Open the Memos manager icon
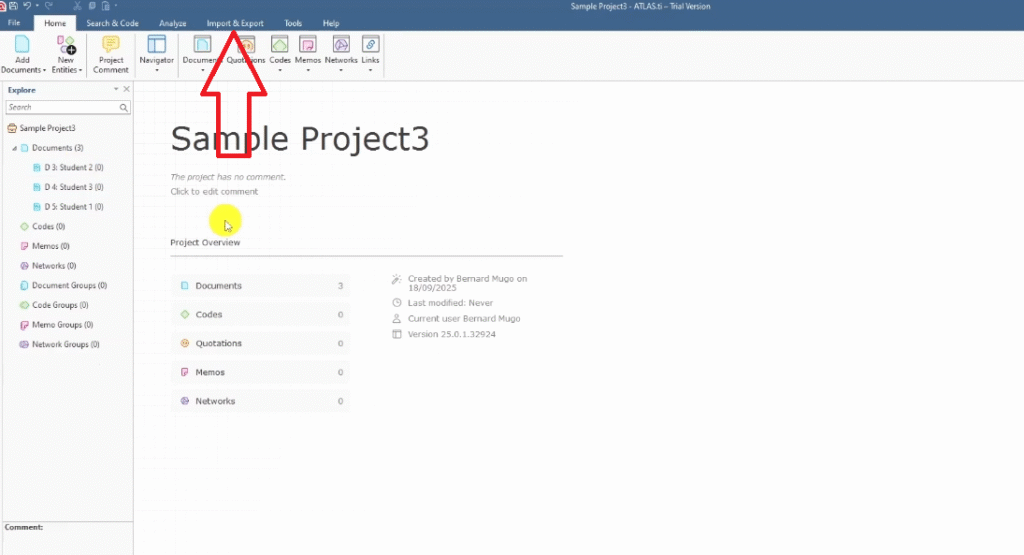Image resolution: width=1024 pixels, height=555 pixels. (308, 45)
